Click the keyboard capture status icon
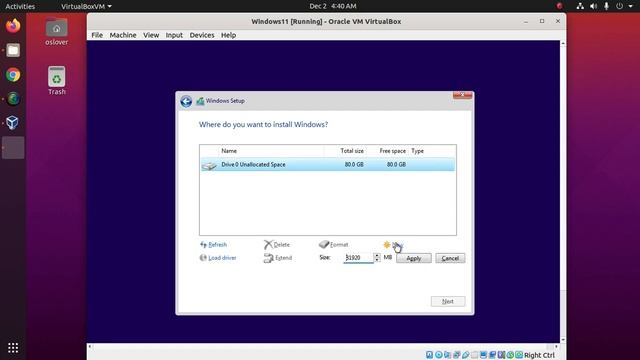 (519, 355)
